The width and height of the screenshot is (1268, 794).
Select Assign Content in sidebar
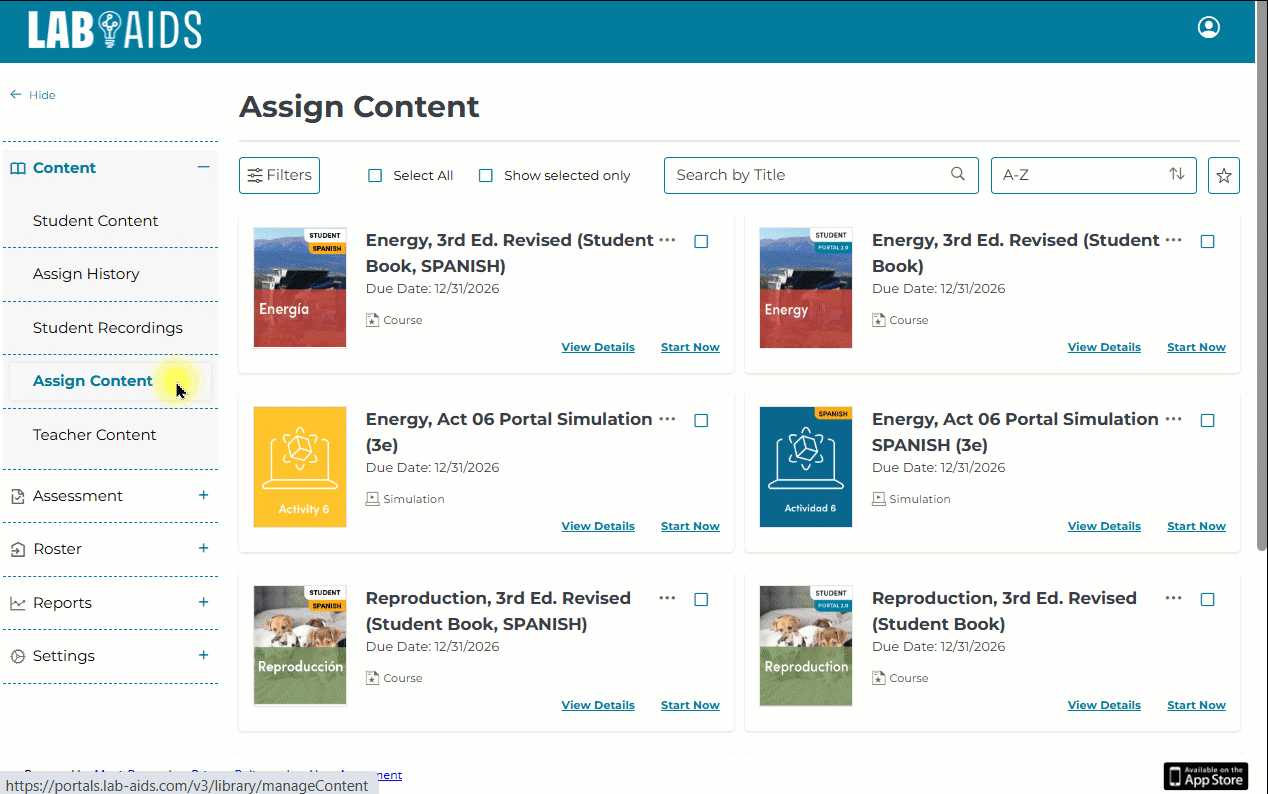(93, 381)
